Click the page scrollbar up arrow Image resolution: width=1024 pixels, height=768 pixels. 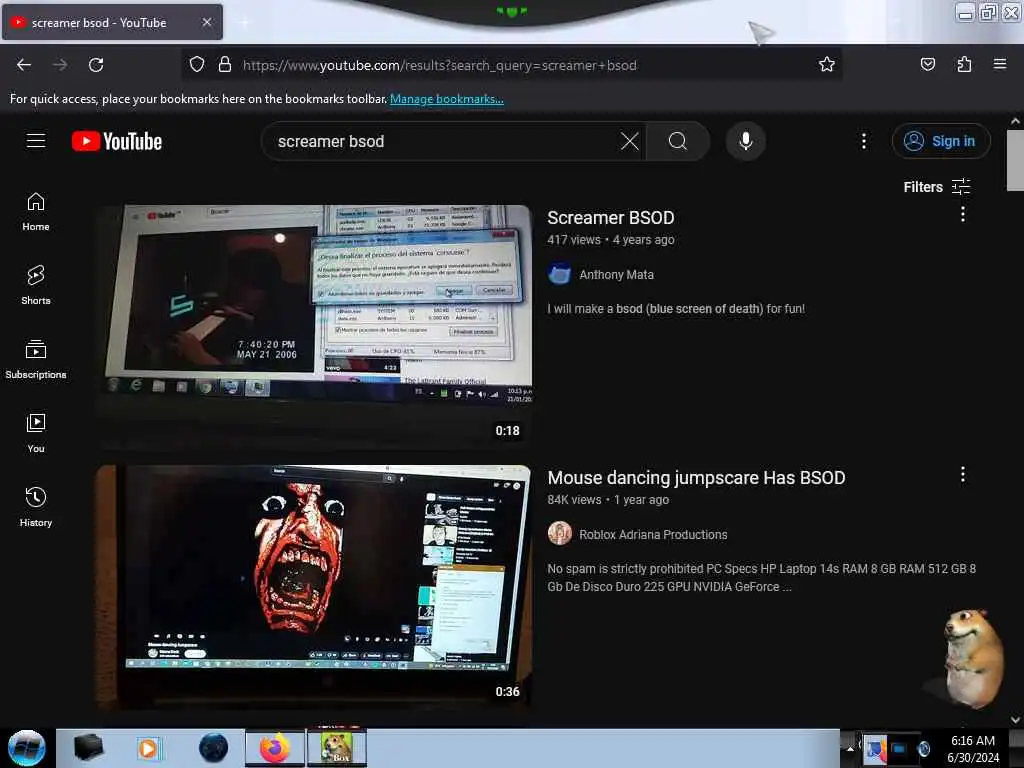[x=1015, y=121]
